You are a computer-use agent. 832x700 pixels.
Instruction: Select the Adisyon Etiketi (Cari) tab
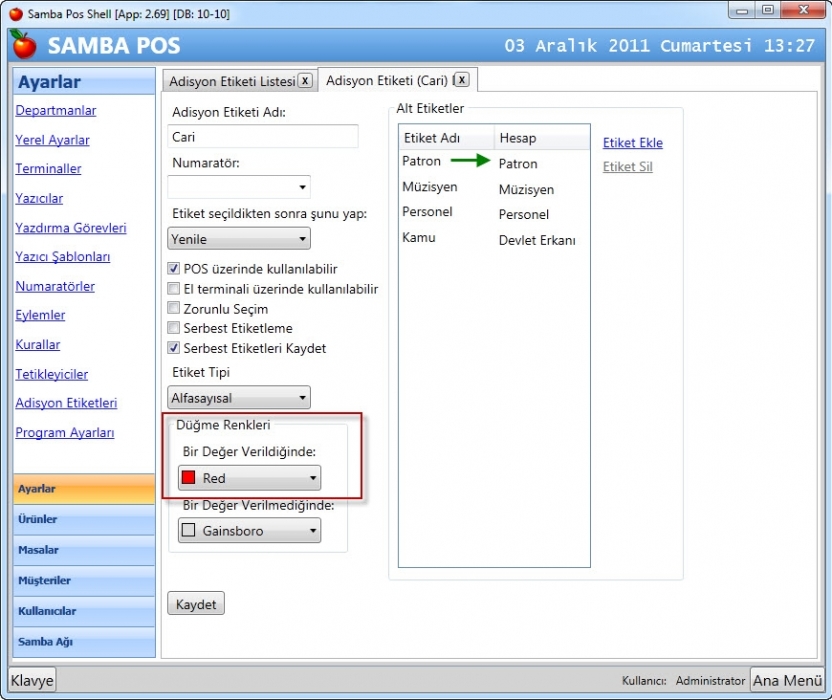[387, 80]
